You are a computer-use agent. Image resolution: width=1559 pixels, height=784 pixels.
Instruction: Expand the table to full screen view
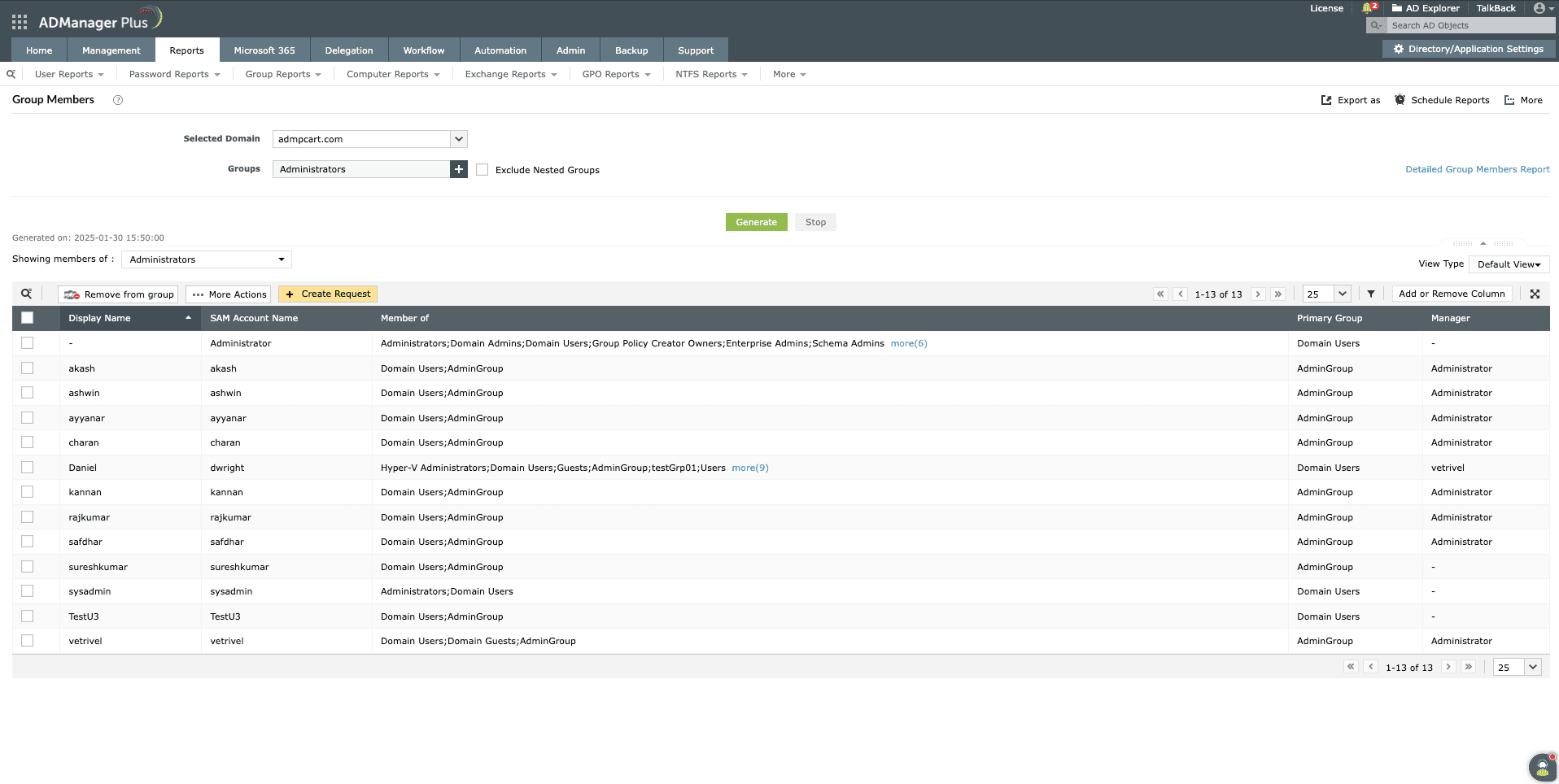click(x=1535, y=294)
